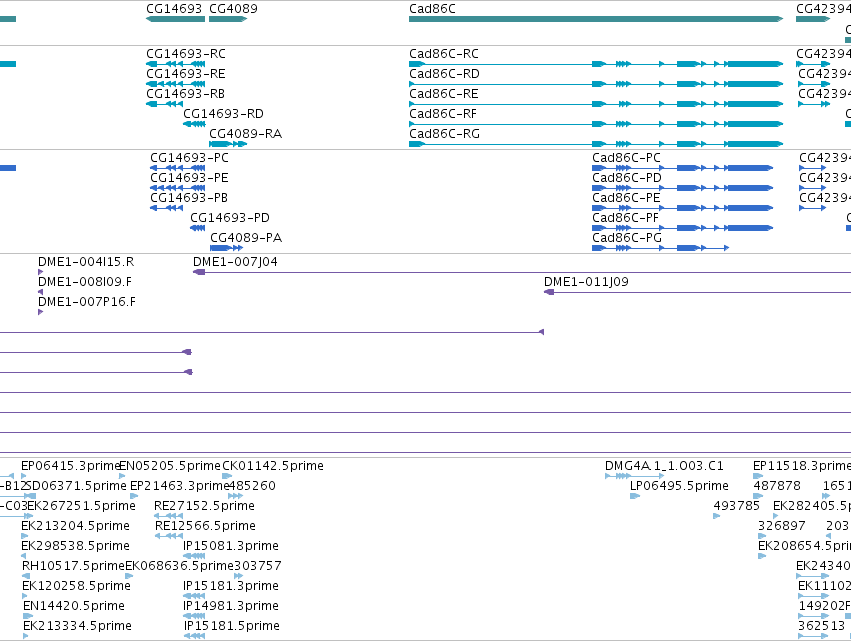Select the EP21463.3prime EST label
Image resolution: width=851 pixels, height=641 pixels.
pyautogui.click(x=180, y=486)
